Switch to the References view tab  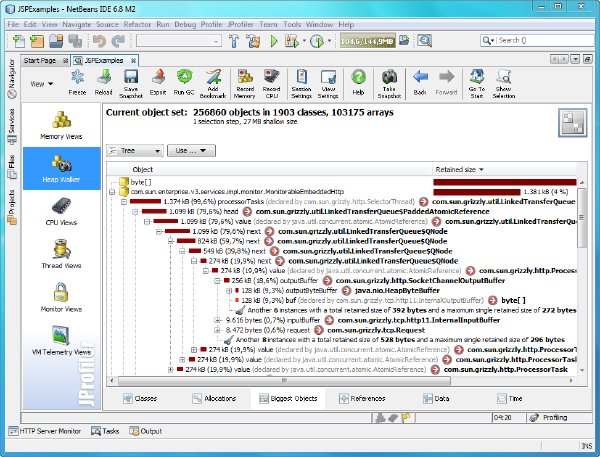[362, 398]
